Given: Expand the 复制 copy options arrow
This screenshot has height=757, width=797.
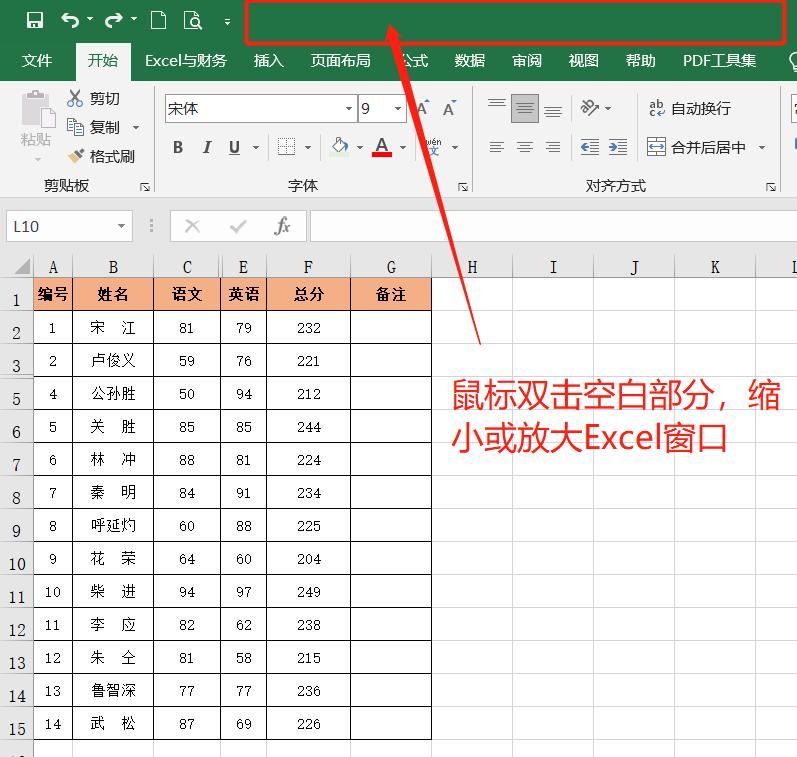Looking at the screenshot, I should click(x=136, y=127).
